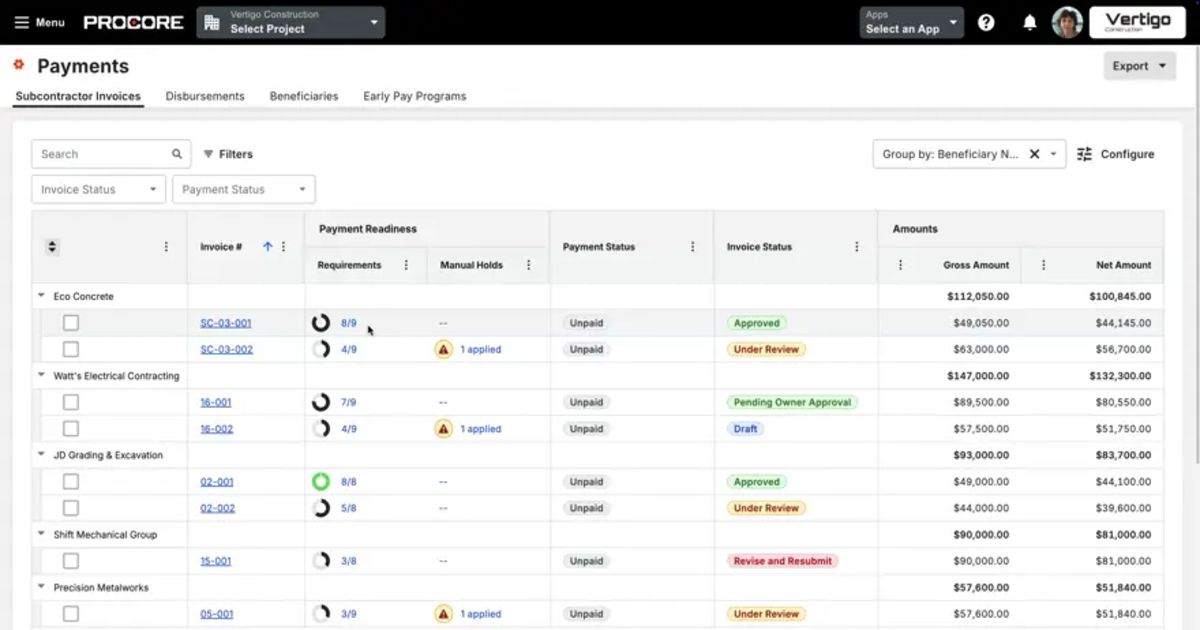Click the Procore logo
Image resolution: width=1200 pixels, height=630 pixels.
[133, 22]
